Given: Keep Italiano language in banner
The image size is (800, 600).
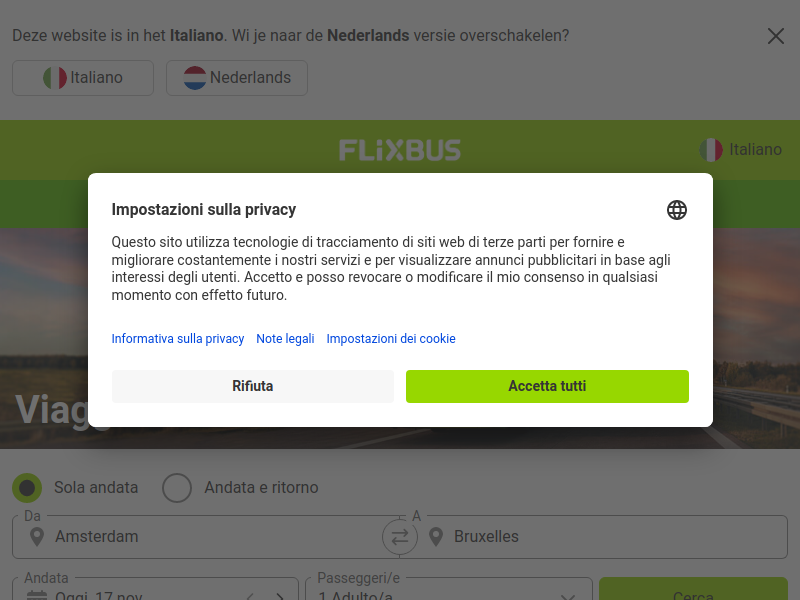Looking at the screenshot, I should point(83,78).
